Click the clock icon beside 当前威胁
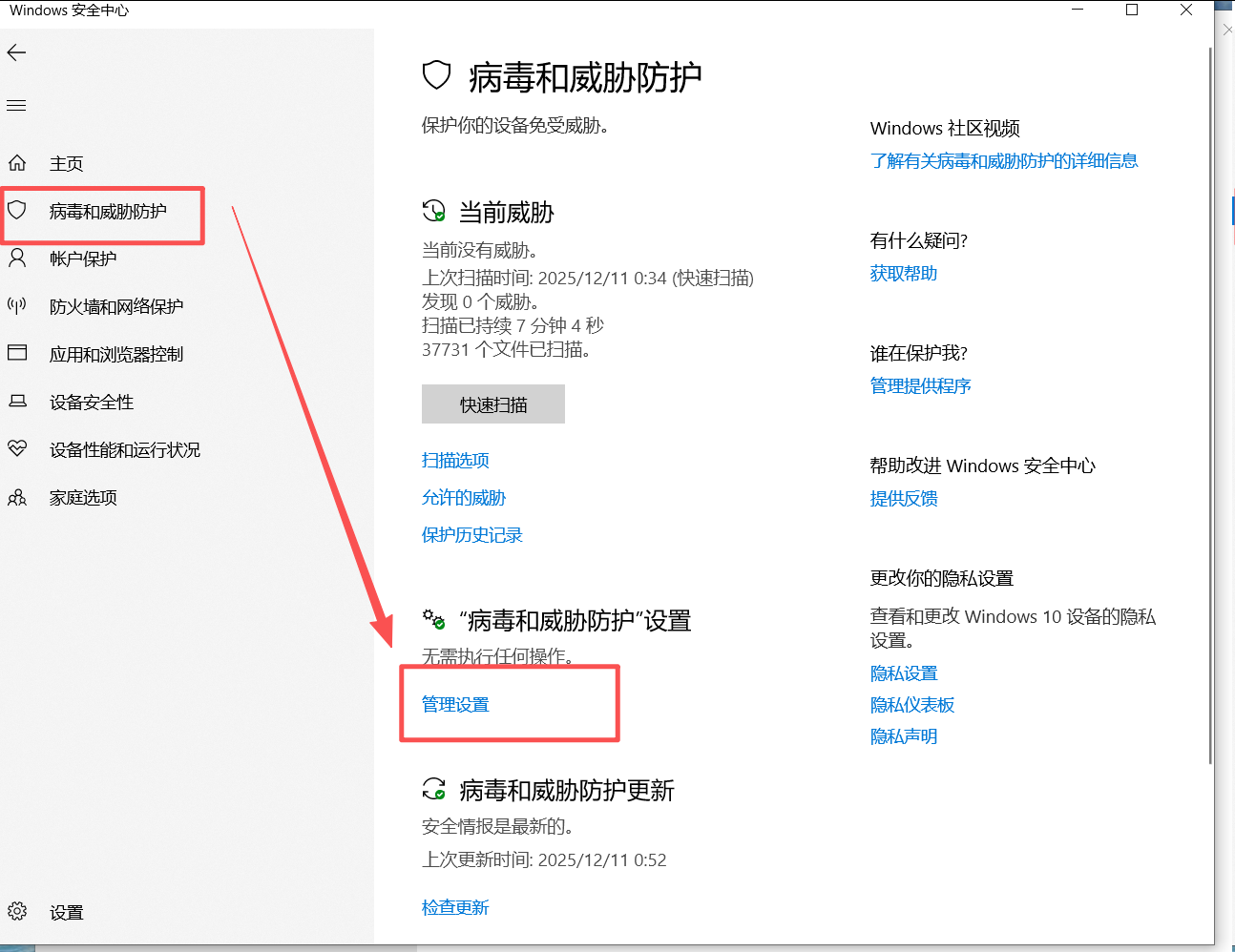Image resolution: width=1235 pixels, height=952 pixels. [x=434, y=211]
